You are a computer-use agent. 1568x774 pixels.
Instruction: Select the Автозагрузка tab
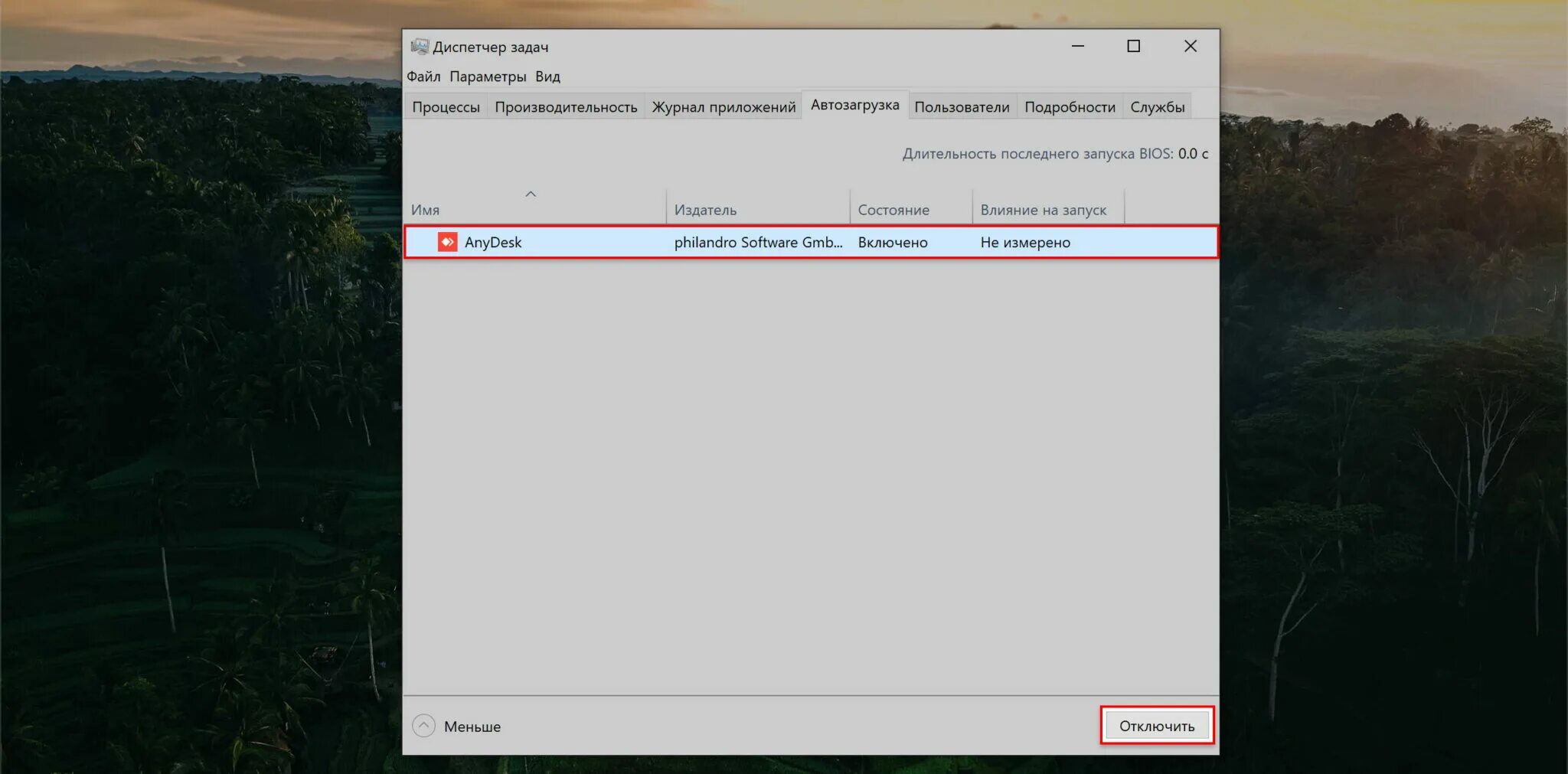point(854,105)
